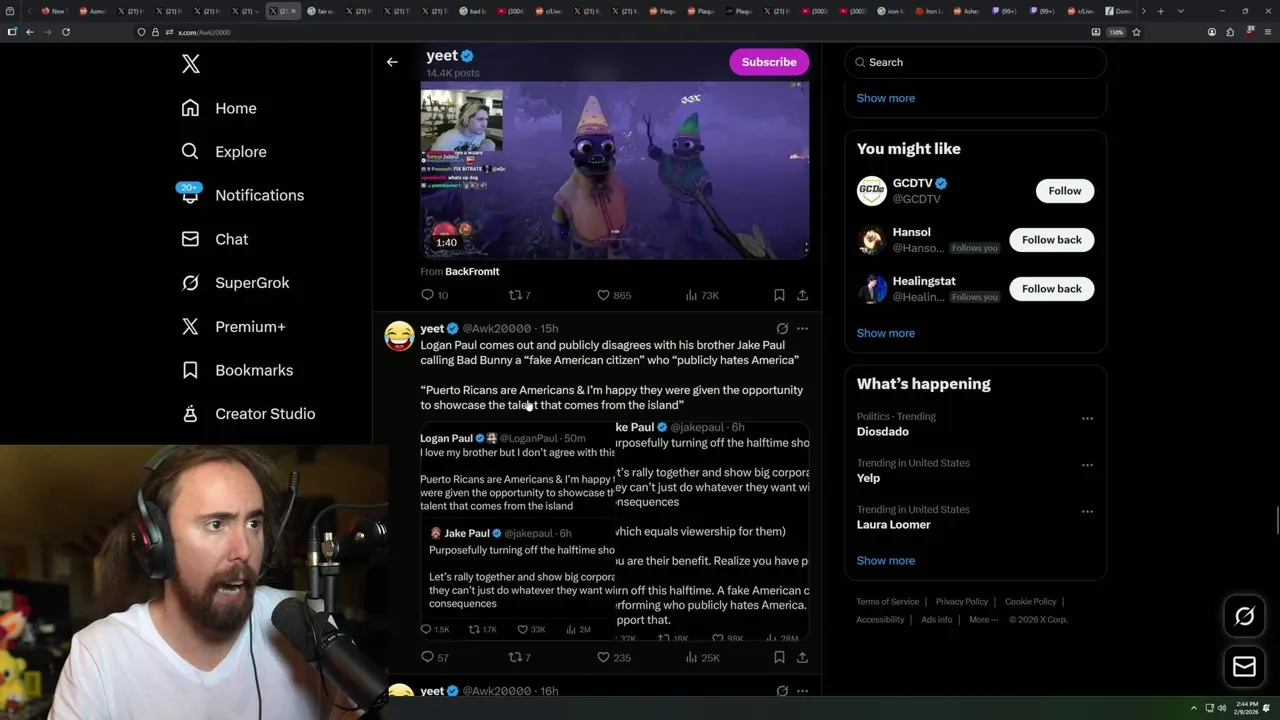Open the BackFromIt source link

[x=472, y=271]
